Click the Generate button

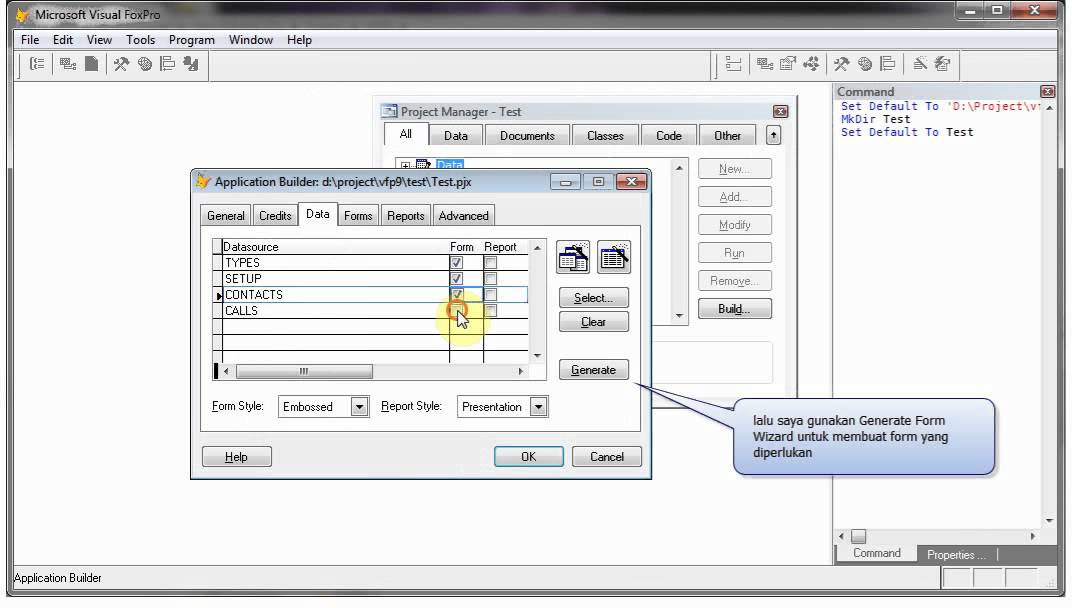[593, 370]
